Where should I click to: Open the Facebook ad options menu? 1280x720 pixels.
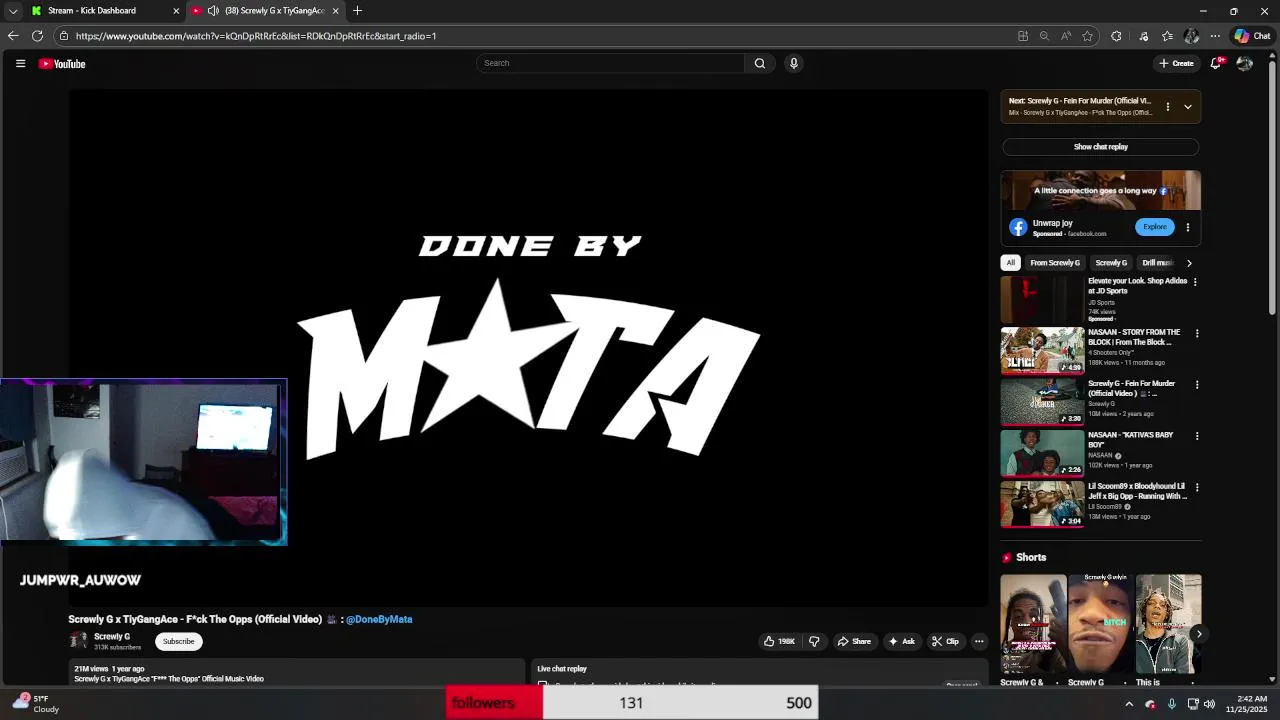pyautogui.click(x=1188, y=227)
